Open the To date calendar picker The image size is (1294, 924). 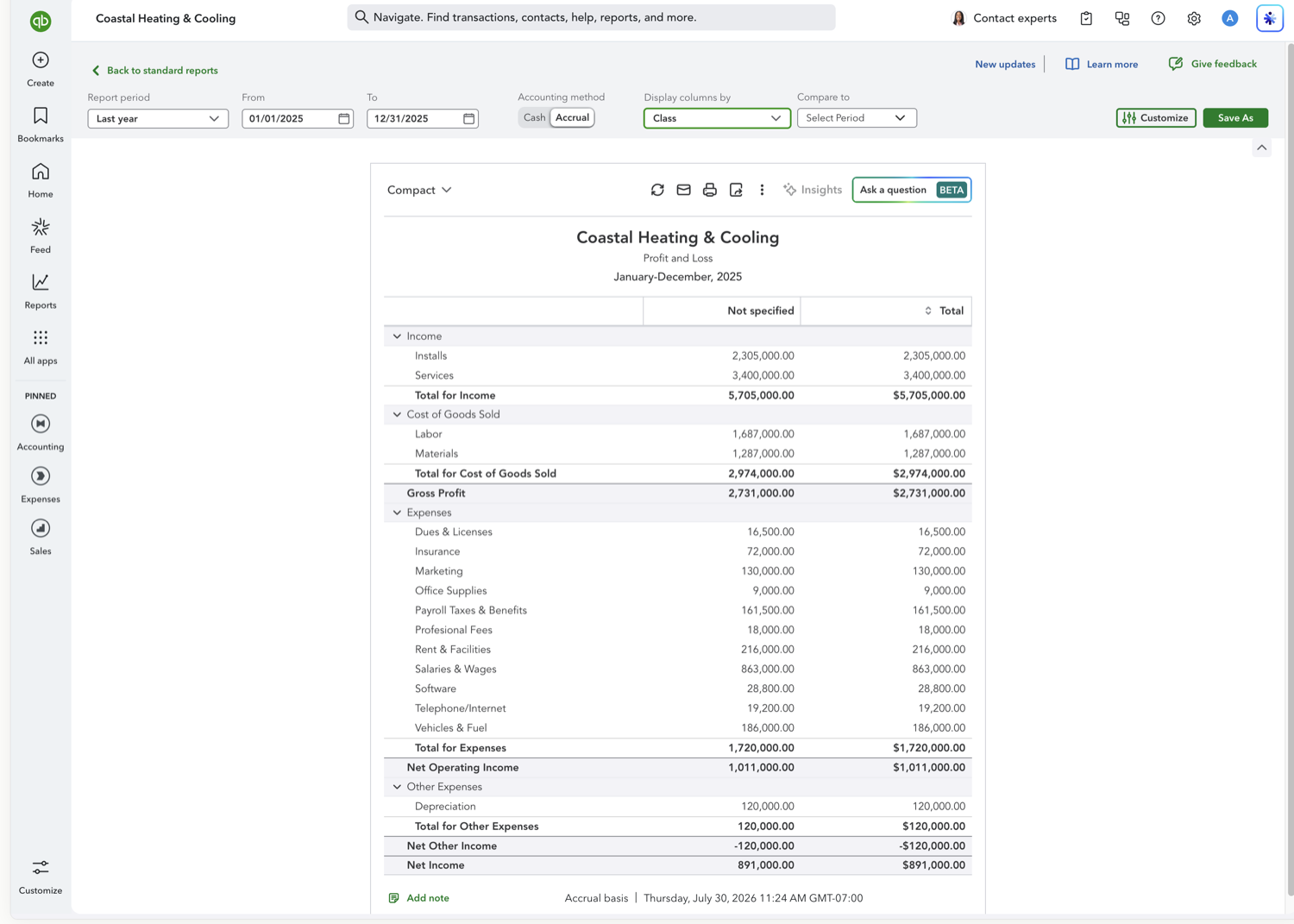pyautogui.click(x=469, y=118)
